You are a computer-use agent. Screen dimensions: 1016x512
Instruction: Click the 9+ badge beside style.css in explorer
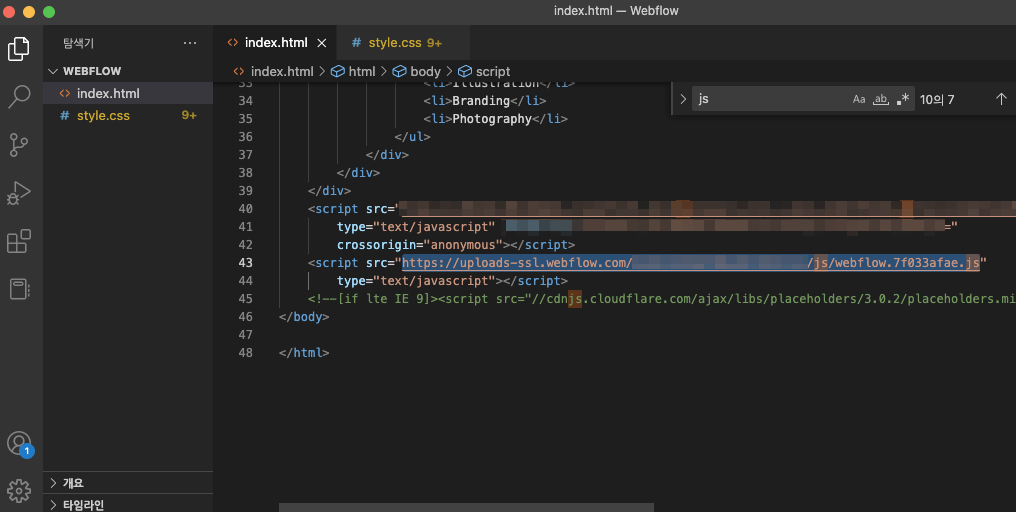click(189, 115)
